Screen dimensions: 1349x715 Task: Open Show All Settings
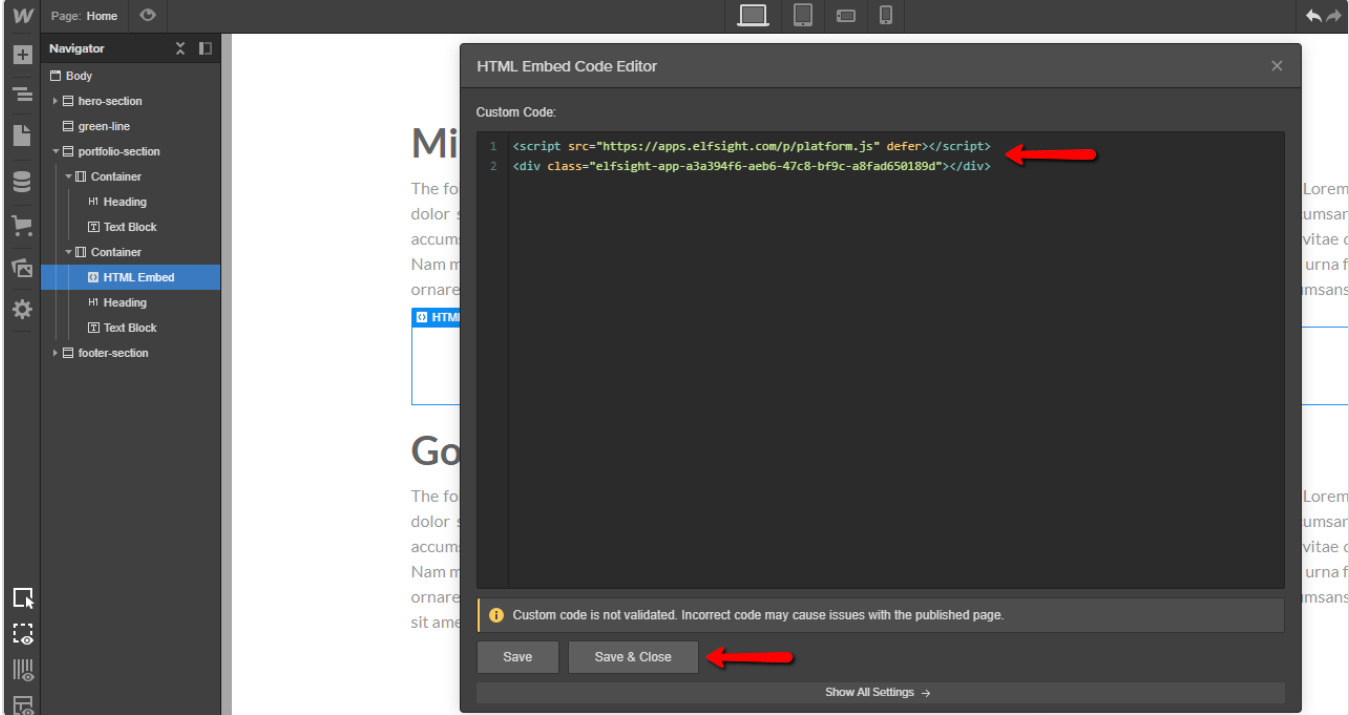[878, 691]
